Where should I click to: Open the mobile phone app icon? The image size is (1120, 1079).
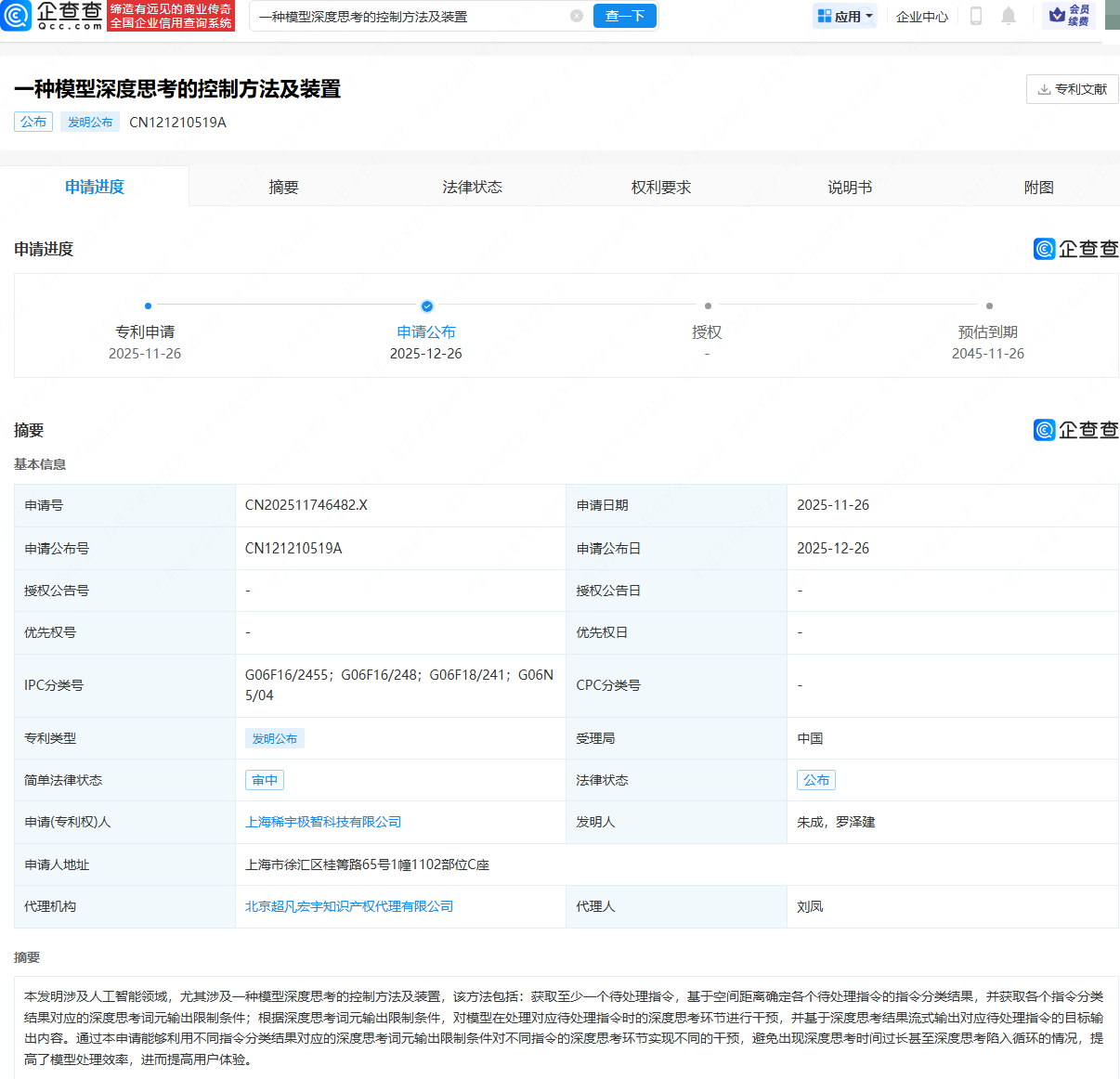pos(976,16)
